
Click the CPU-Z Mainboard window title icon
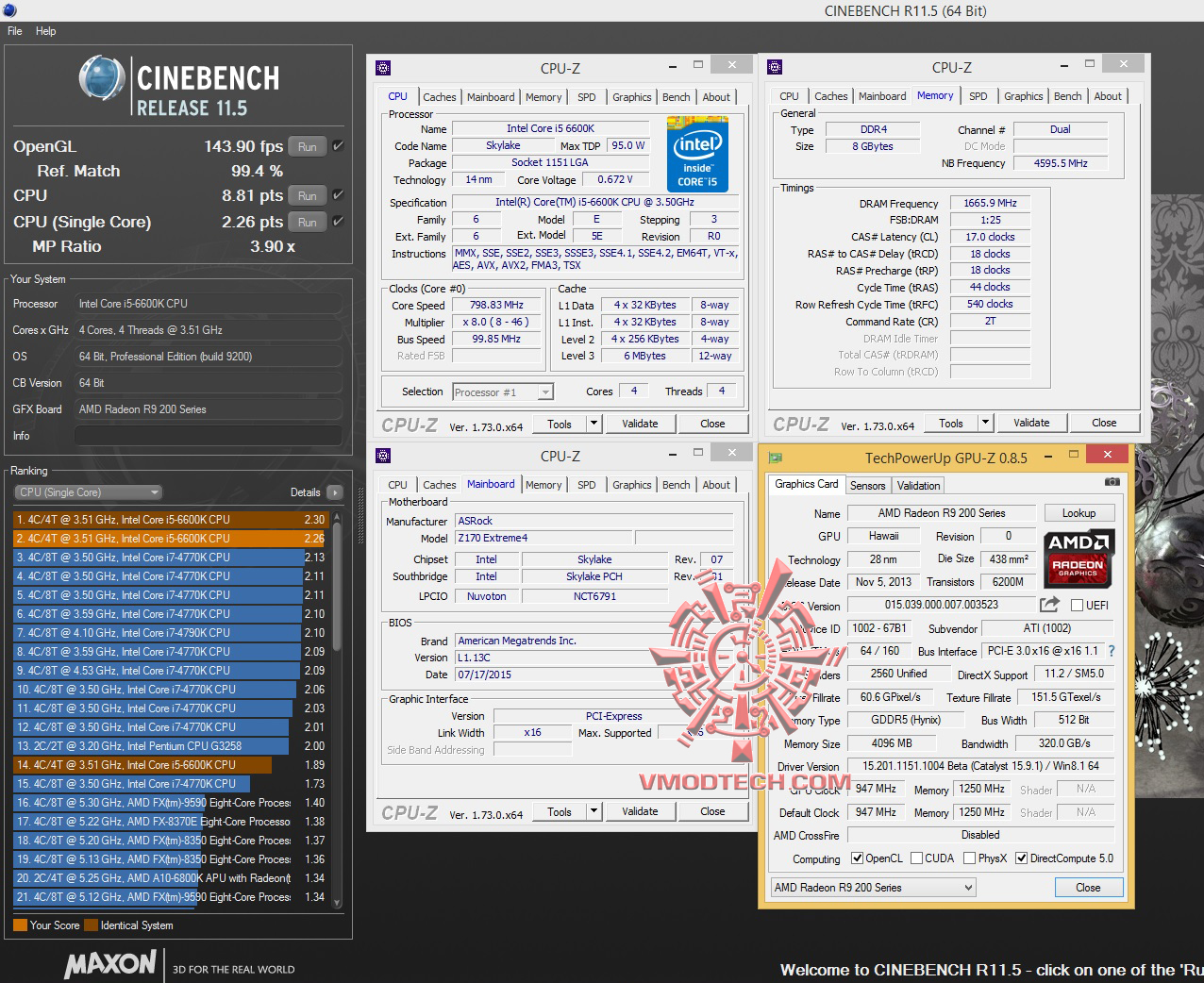pyautogui.click(x=383, y=456)
